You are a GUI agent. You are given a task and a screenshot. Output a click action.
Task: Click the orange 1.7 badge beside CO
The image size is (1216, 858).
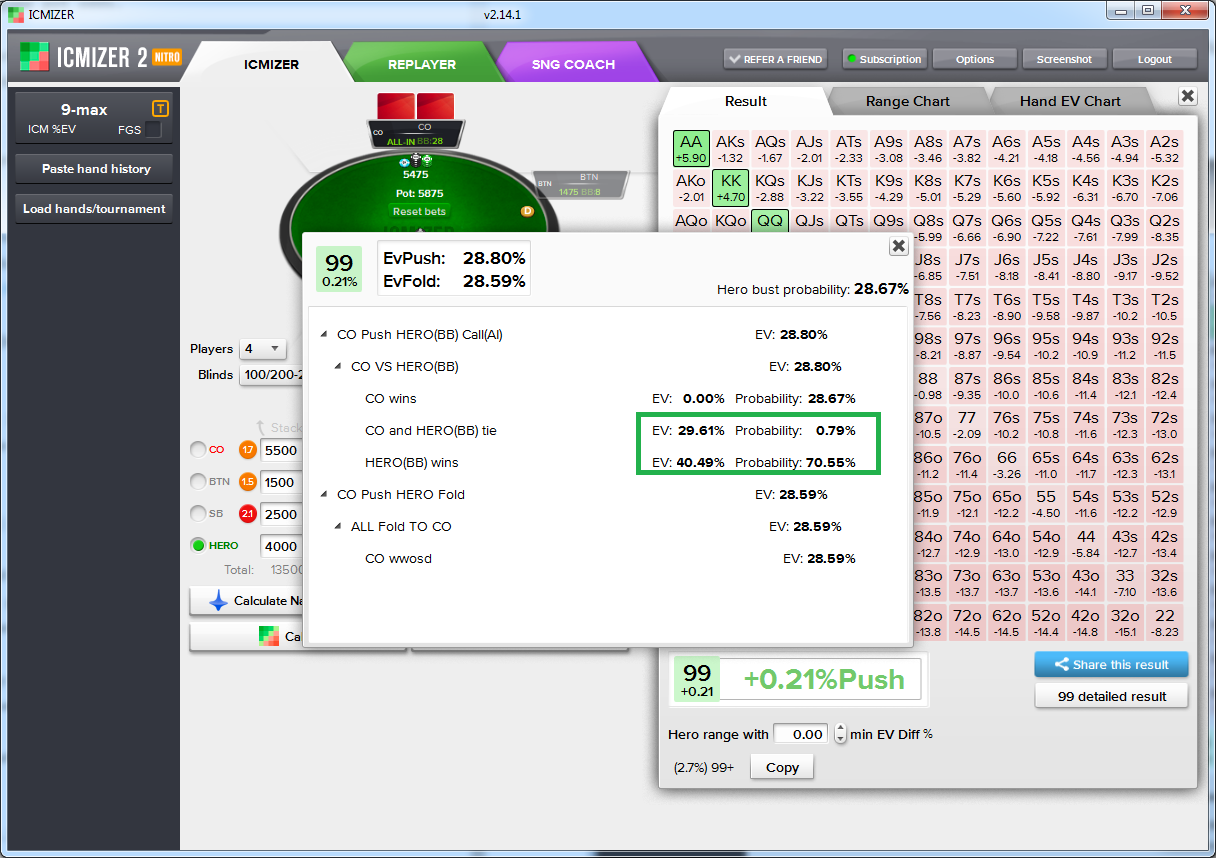[248, 450]
